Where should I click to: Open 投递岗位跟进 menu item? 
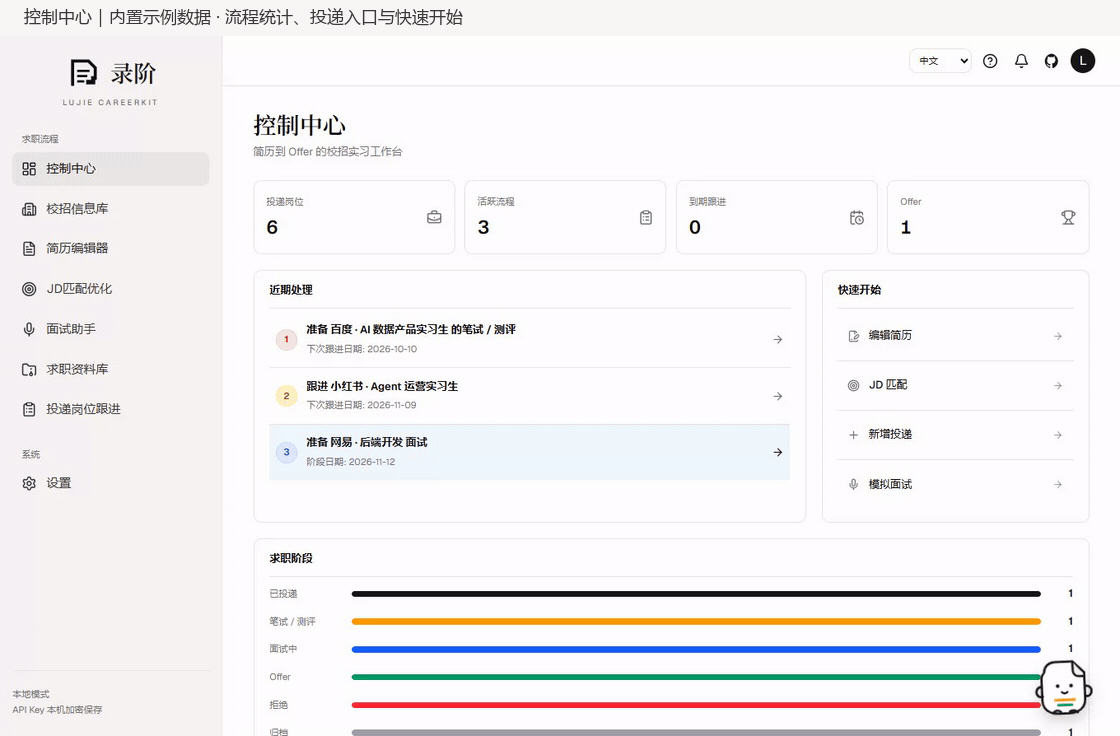tap(111, 409)
